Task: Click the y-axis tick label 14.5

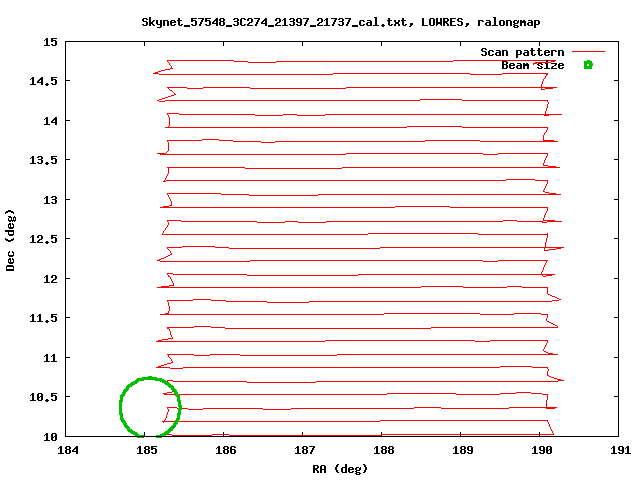Action: click(x=44, y=81)
